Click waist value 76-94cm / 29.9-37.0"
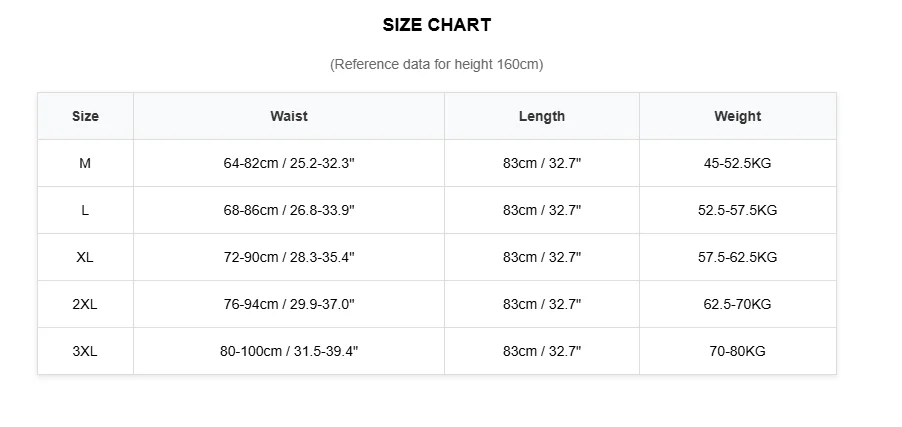 [288, 304]
